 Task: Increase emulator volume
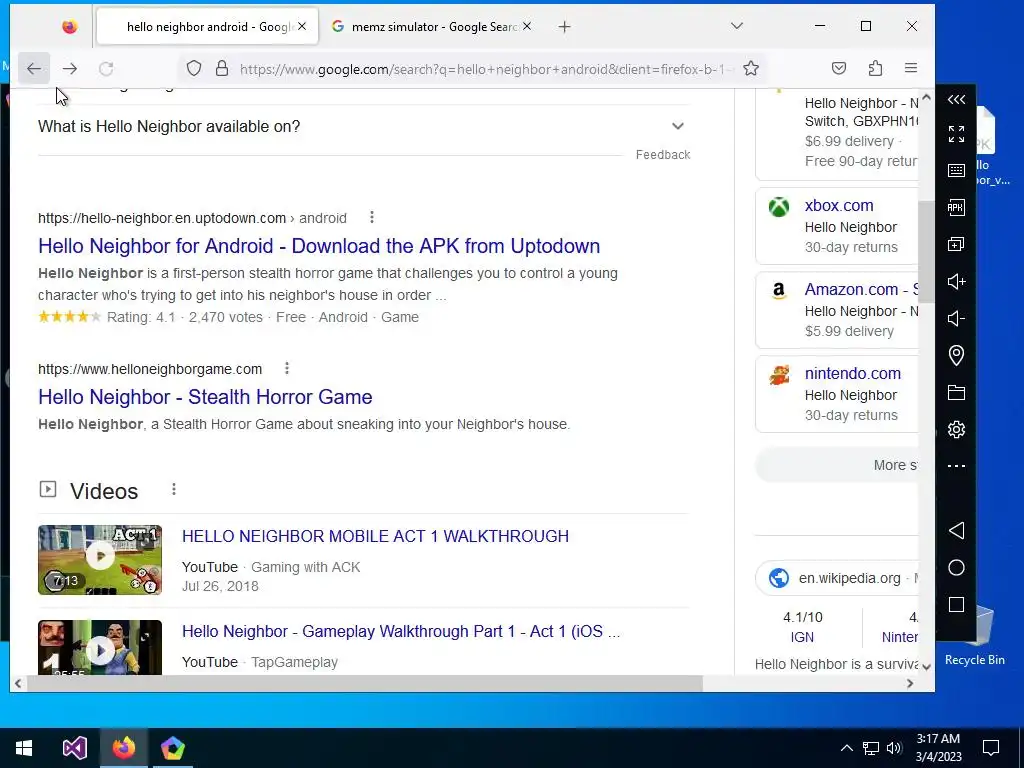coord(956,281)
